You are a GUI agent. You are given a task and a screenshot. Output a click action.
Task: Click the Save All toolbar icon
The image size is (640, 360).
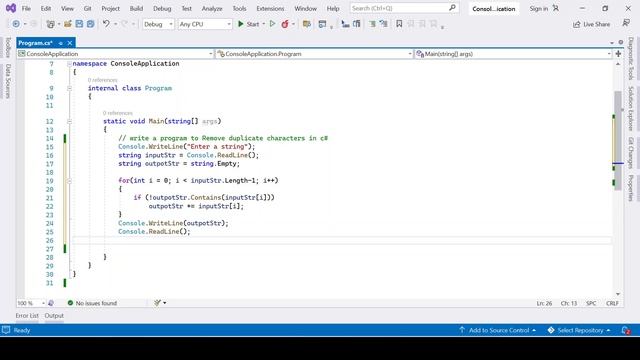[91, 24]
